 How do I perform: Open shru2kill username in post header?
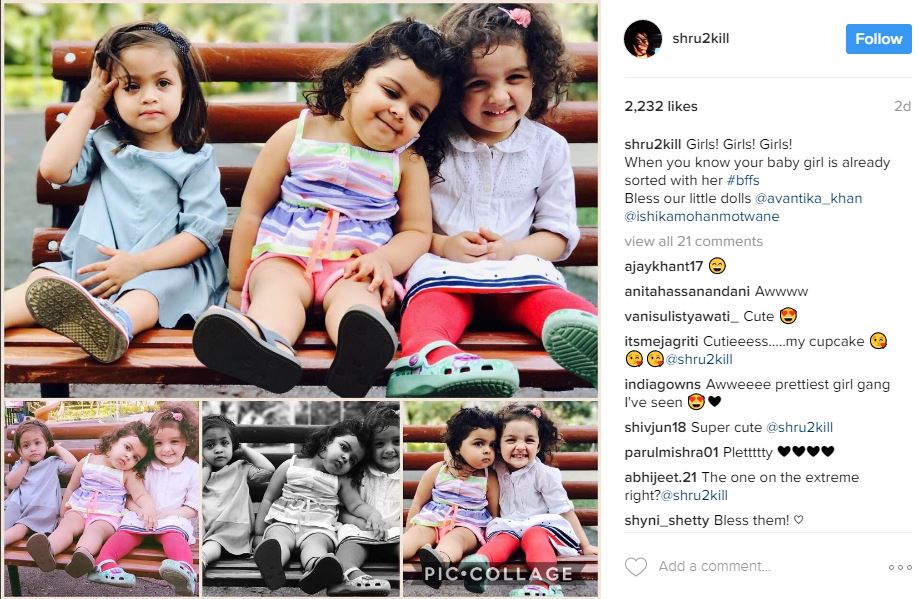click(701, 39)
